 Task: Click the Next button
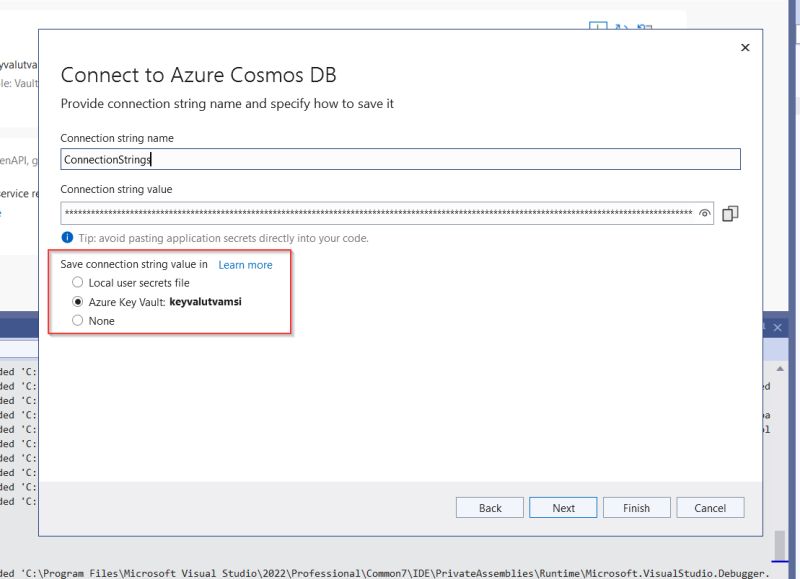click(563, 507)
